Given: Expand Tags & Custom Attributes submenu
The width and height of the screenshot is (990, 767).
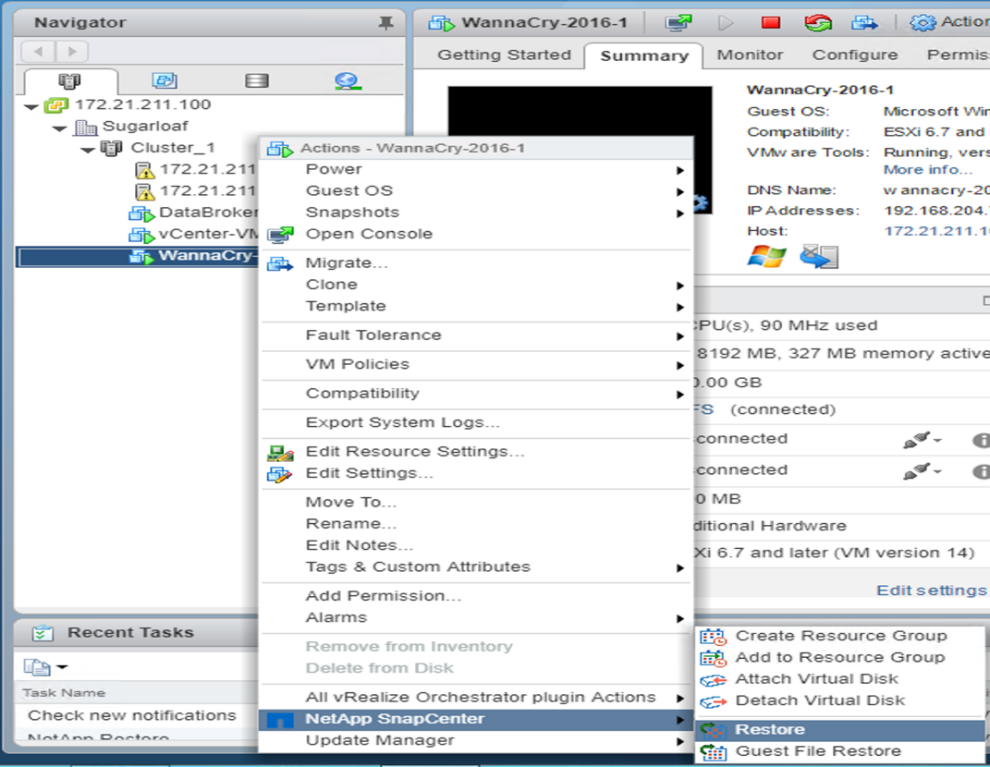Looking at the screenshot, I should point(477,567).
